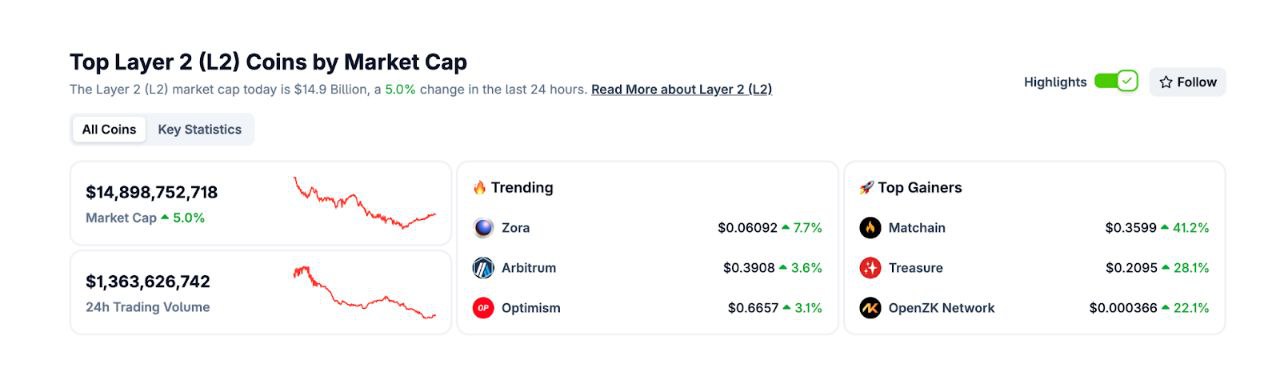1280x374 pixels.
Task: Open the Matchain top gainer entry
Action: (1034, 228)
